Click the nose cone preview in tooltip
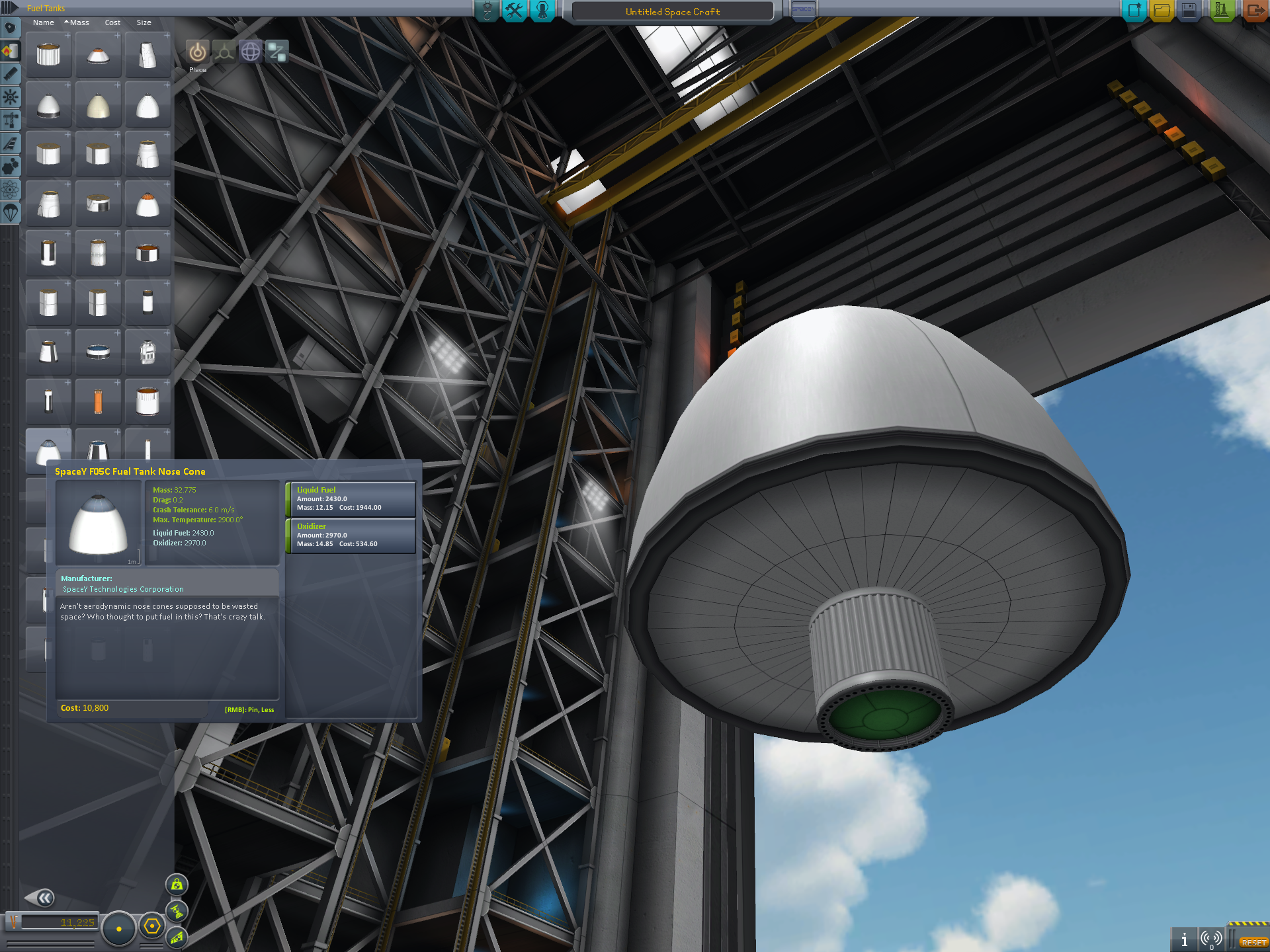Screen dimensions: 1270x952 point(99,522)
